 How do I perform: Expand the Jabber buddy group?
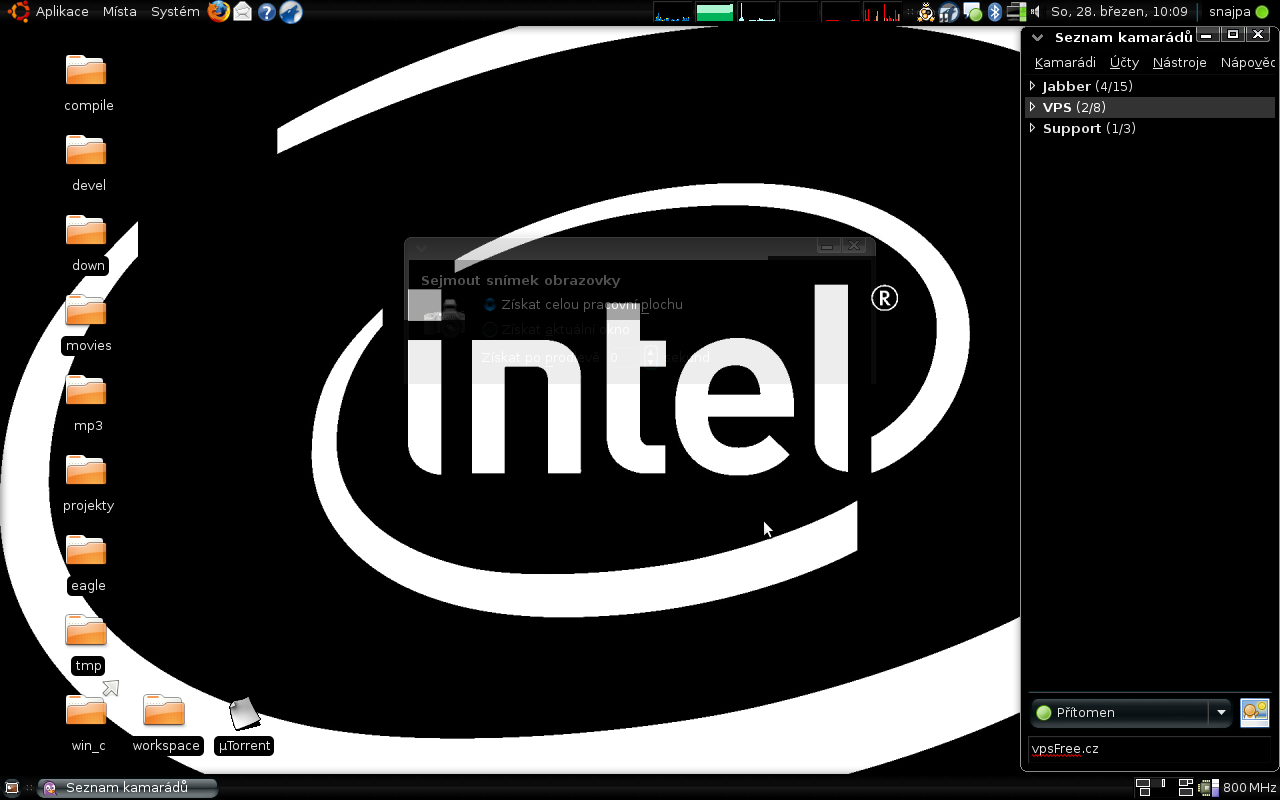1033,86
